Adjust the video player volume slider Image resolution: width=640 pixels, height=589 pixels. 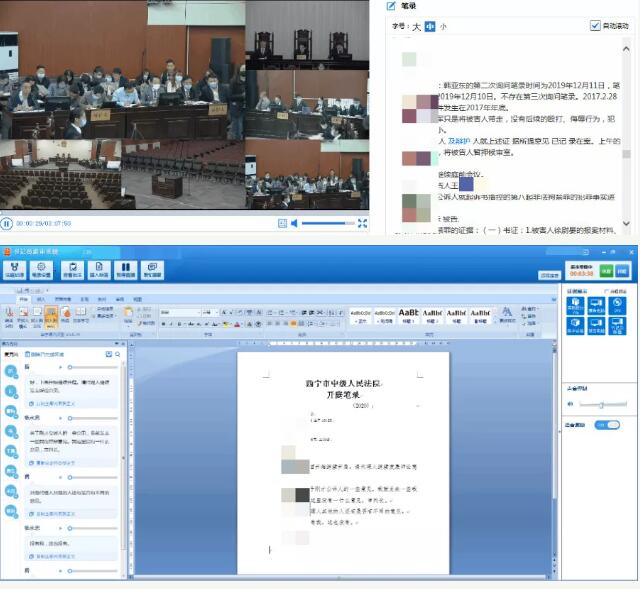click(328, 223)
